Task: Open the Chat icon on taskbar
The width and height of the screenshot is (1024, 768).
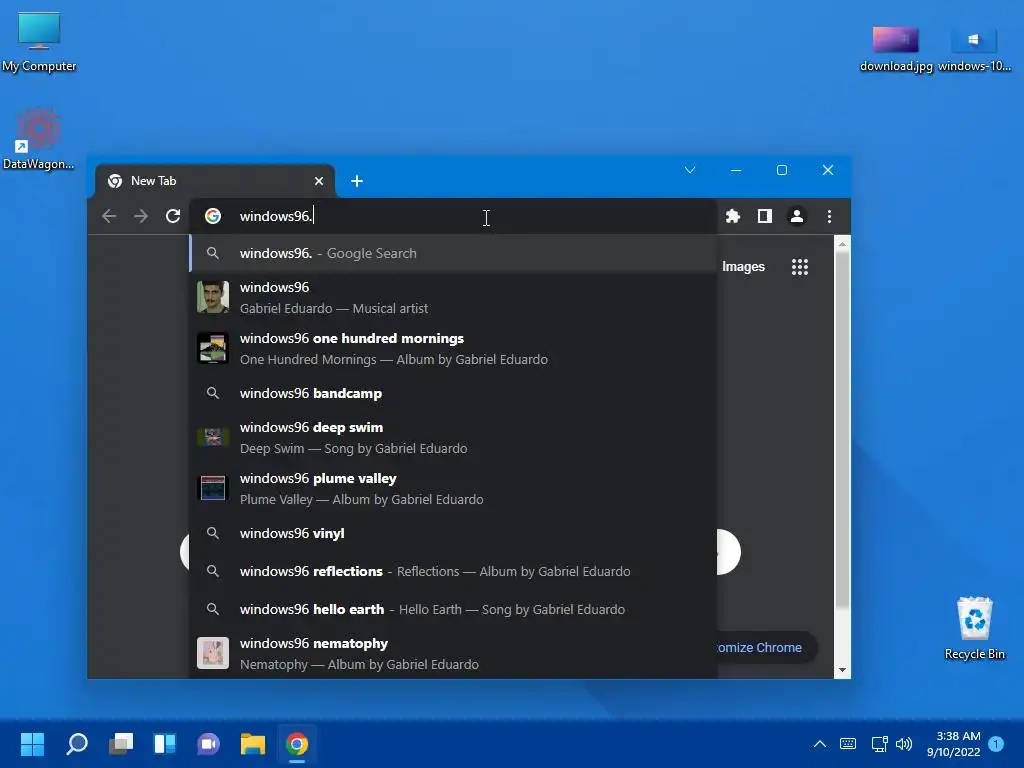Action: tap(208, 744)
